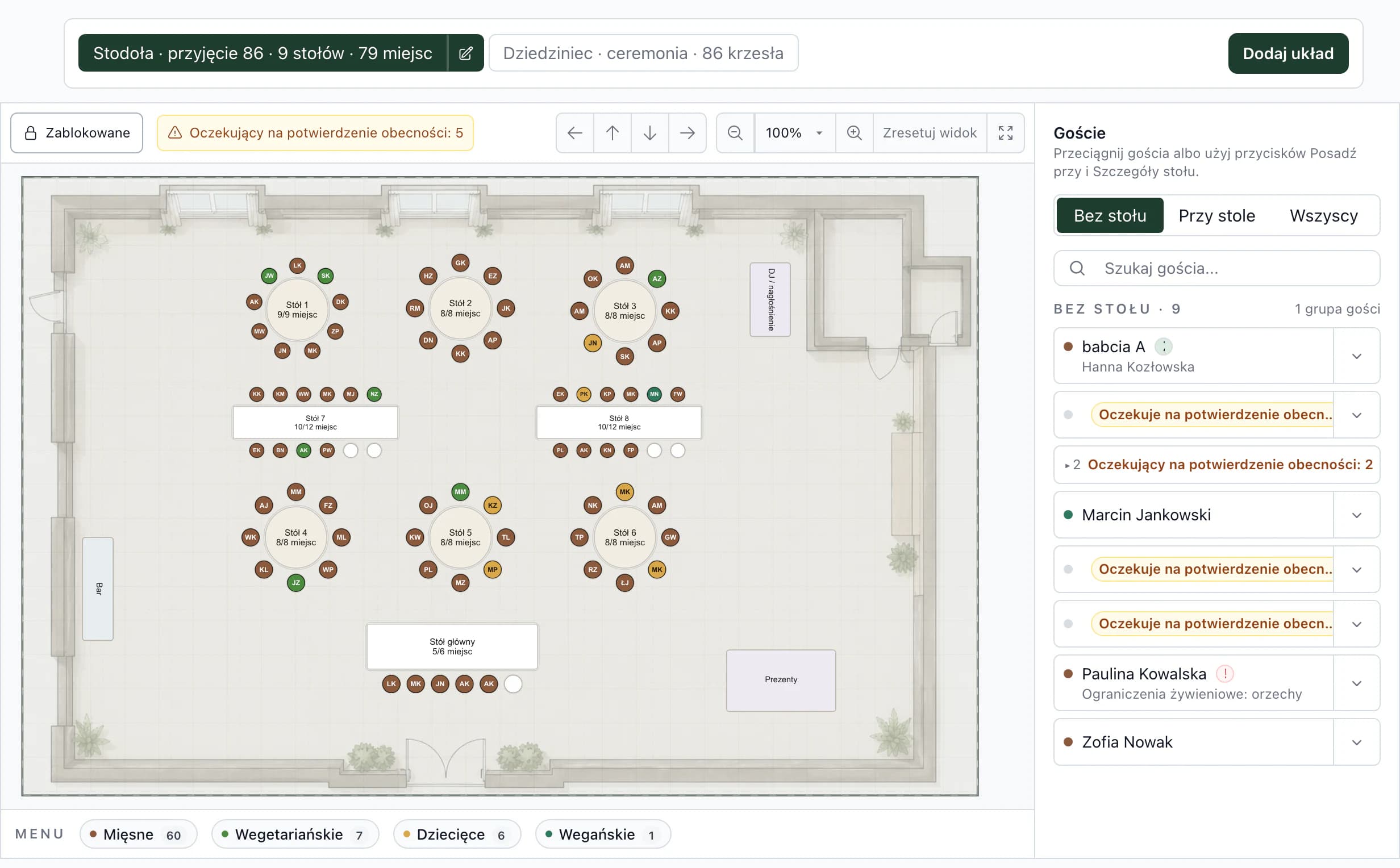Screen dimensions: 1400x868
Task: Expand the Marcin Jankowski guest row
Action: point(1356,515)
